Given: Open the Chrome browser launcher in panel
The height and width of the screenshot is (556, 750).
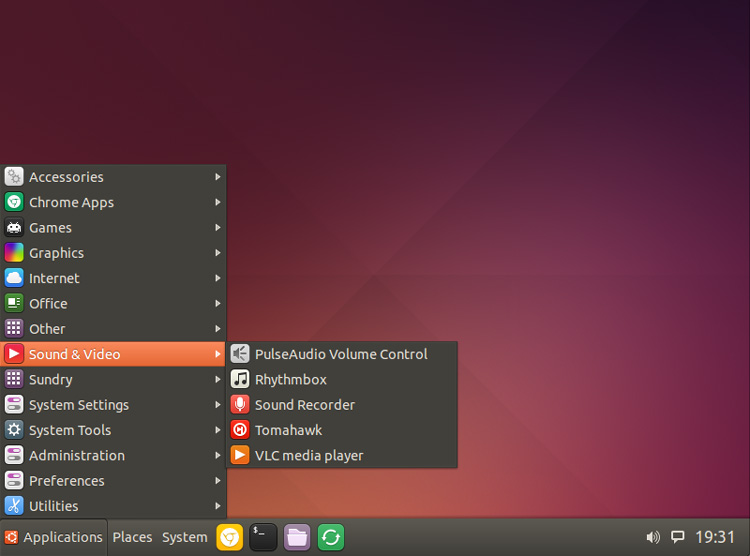Looking at the screenshot, I should tap(230, 537).
